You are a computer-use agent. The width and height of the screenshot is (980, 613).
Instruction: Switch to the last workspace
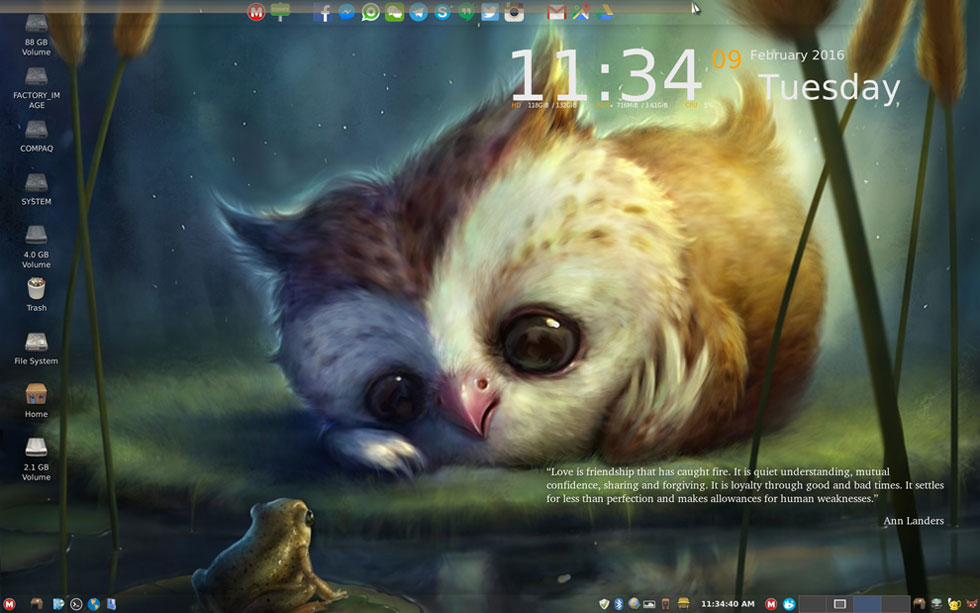tap(895, 604)
